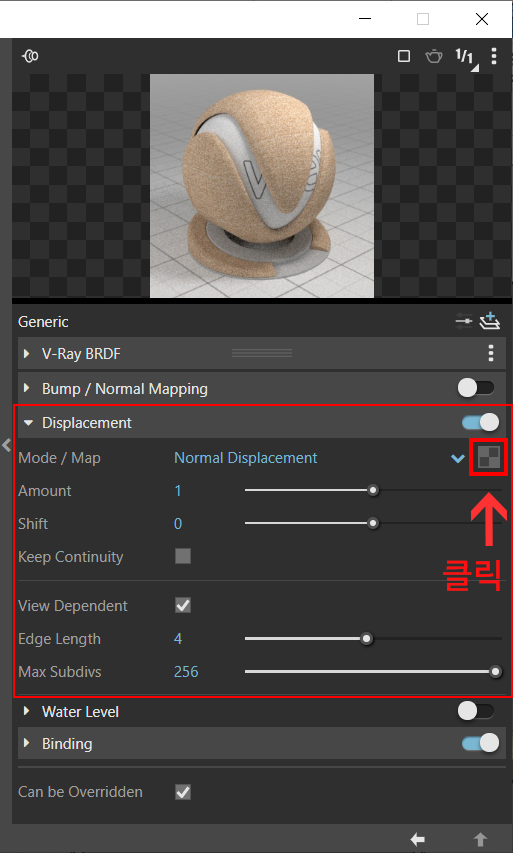Disable the Binding toggle

[480, 743]
